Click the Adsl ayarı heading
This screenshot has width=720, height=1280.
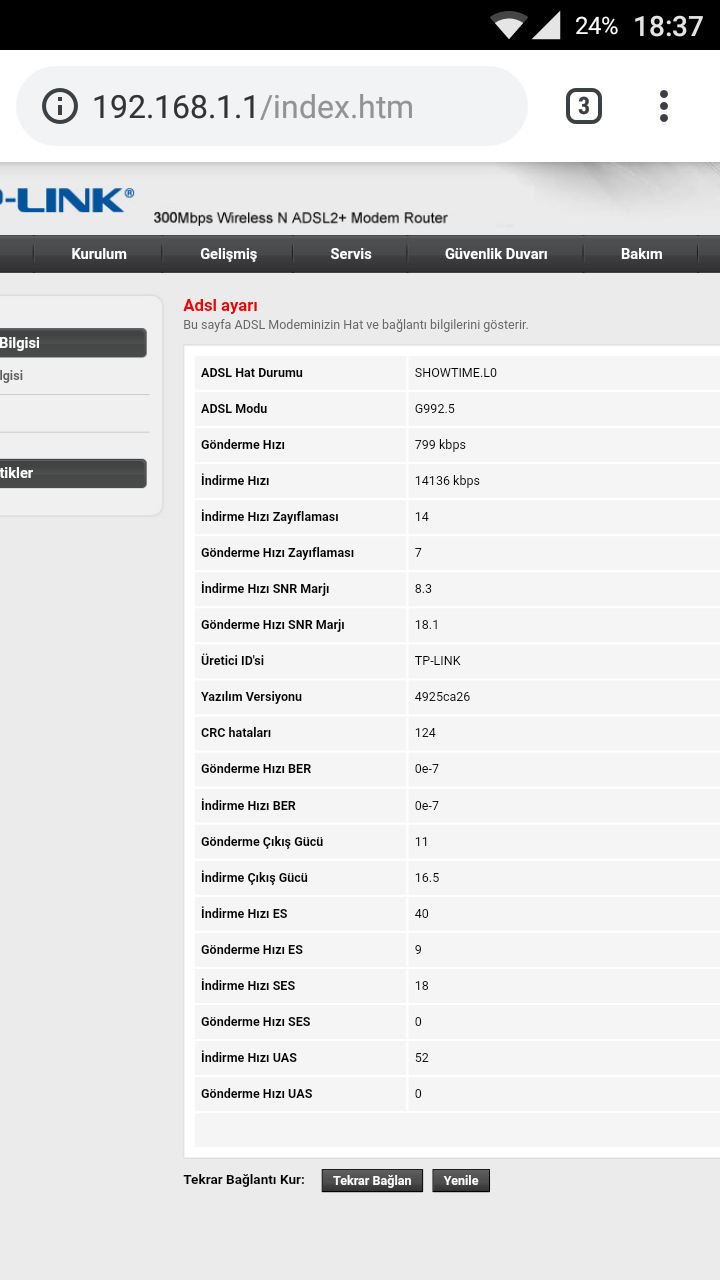(x=220, y=306)
